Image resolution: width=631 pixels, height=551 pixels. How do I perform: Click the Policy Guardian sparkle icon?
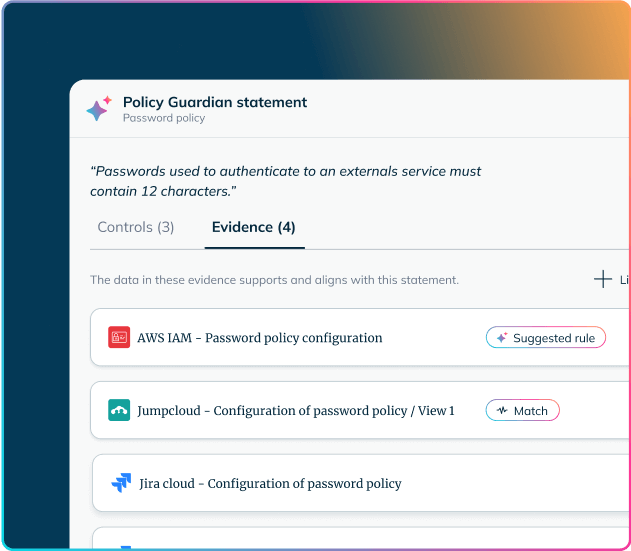pos(99,109)
